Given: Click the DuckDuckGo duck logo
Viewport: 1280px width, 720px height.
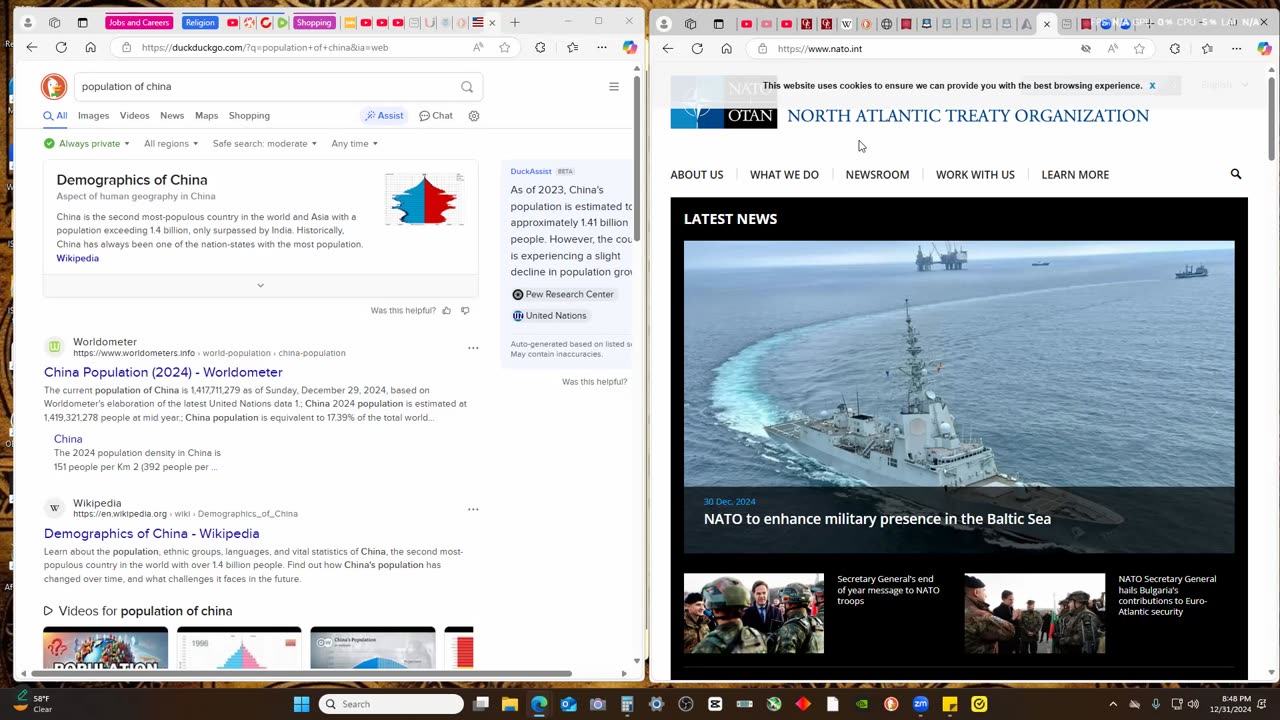Looking at the screenshot, I should point(54,87).
